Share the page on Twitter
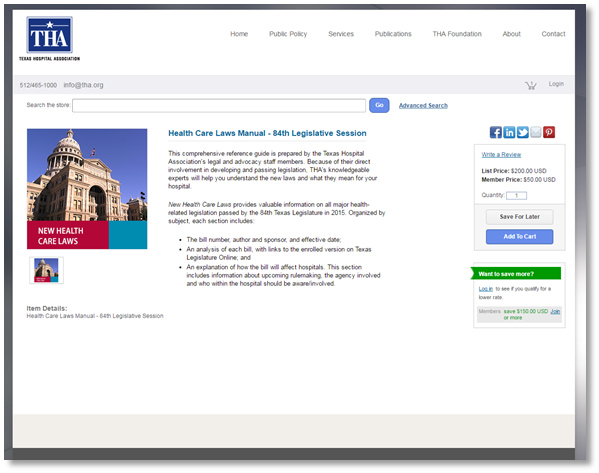This screenshot has height=473, width=599. (x=523, y=132)
